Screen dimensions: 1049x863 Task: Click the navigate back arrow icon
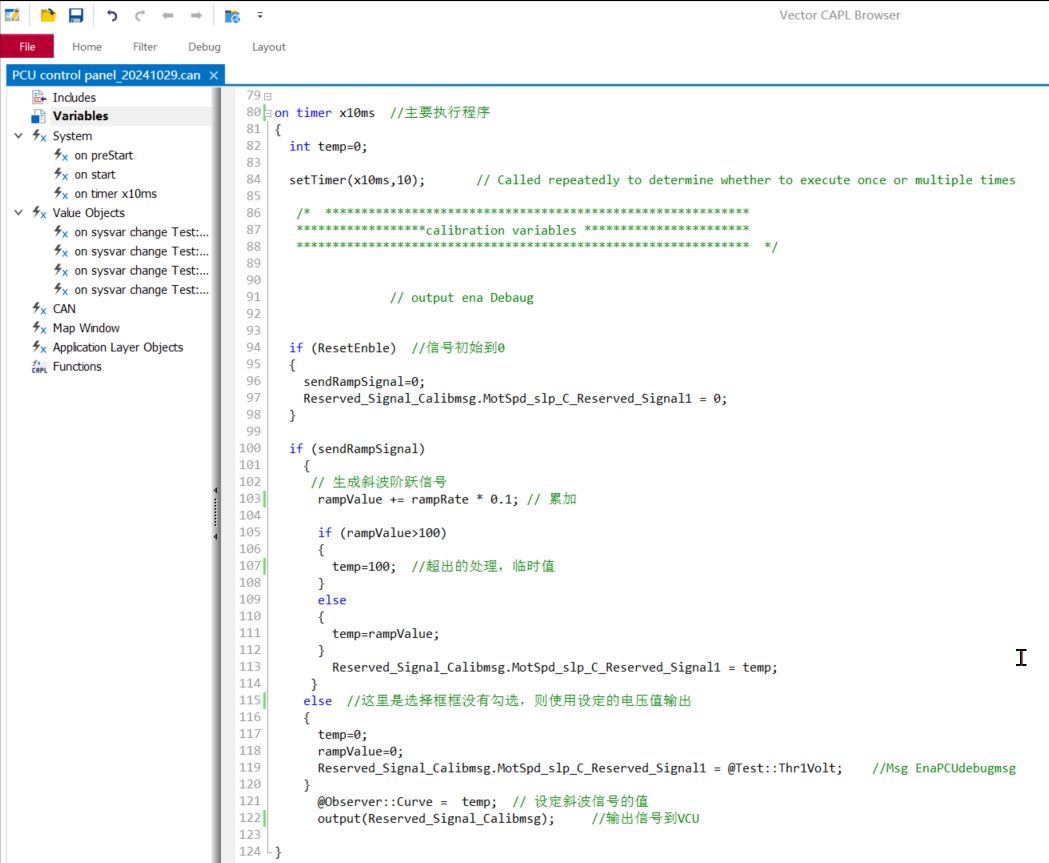click(x=168, y=15)
